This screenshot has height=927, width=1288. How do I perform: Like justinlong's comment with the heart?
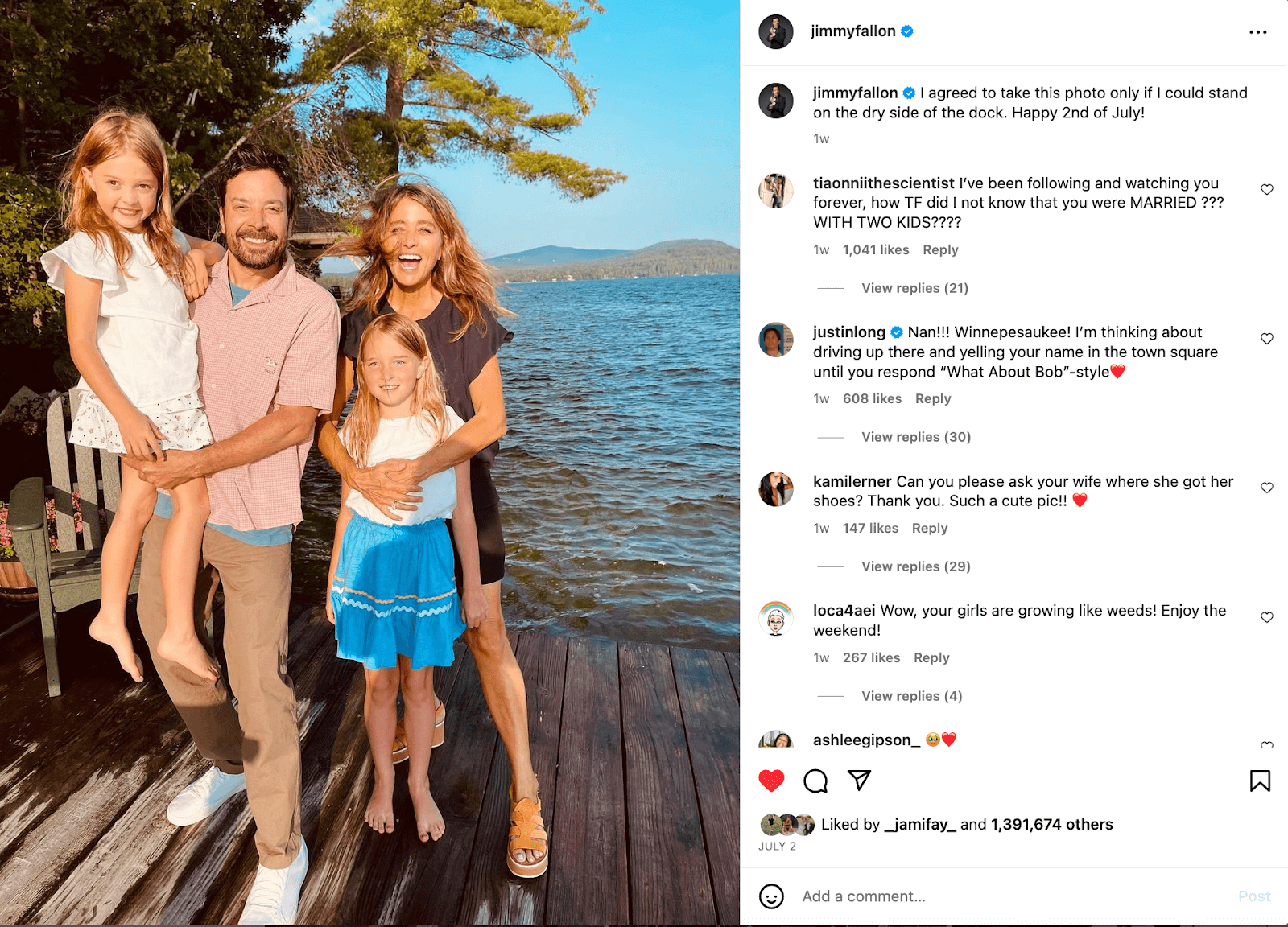tap(1267, 339)
